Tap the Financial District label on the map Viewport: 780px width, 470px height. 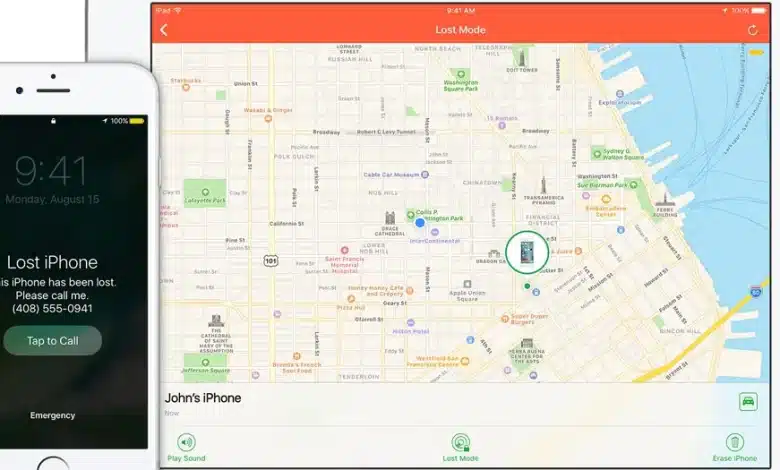543,220
